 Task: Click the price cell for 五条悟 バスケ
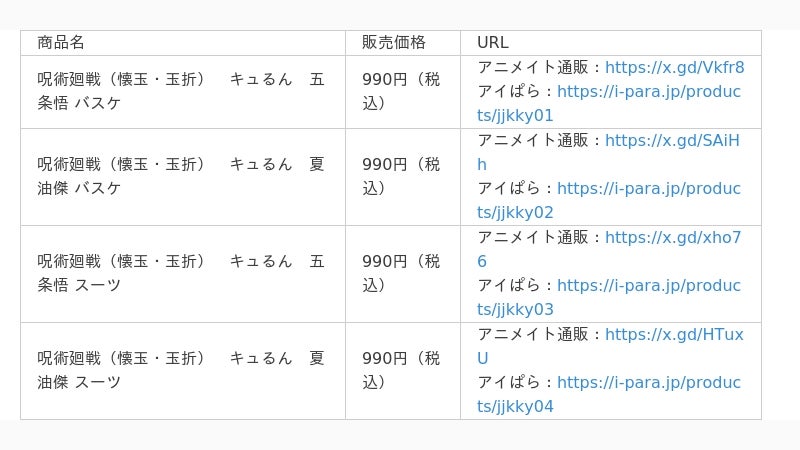403,92
